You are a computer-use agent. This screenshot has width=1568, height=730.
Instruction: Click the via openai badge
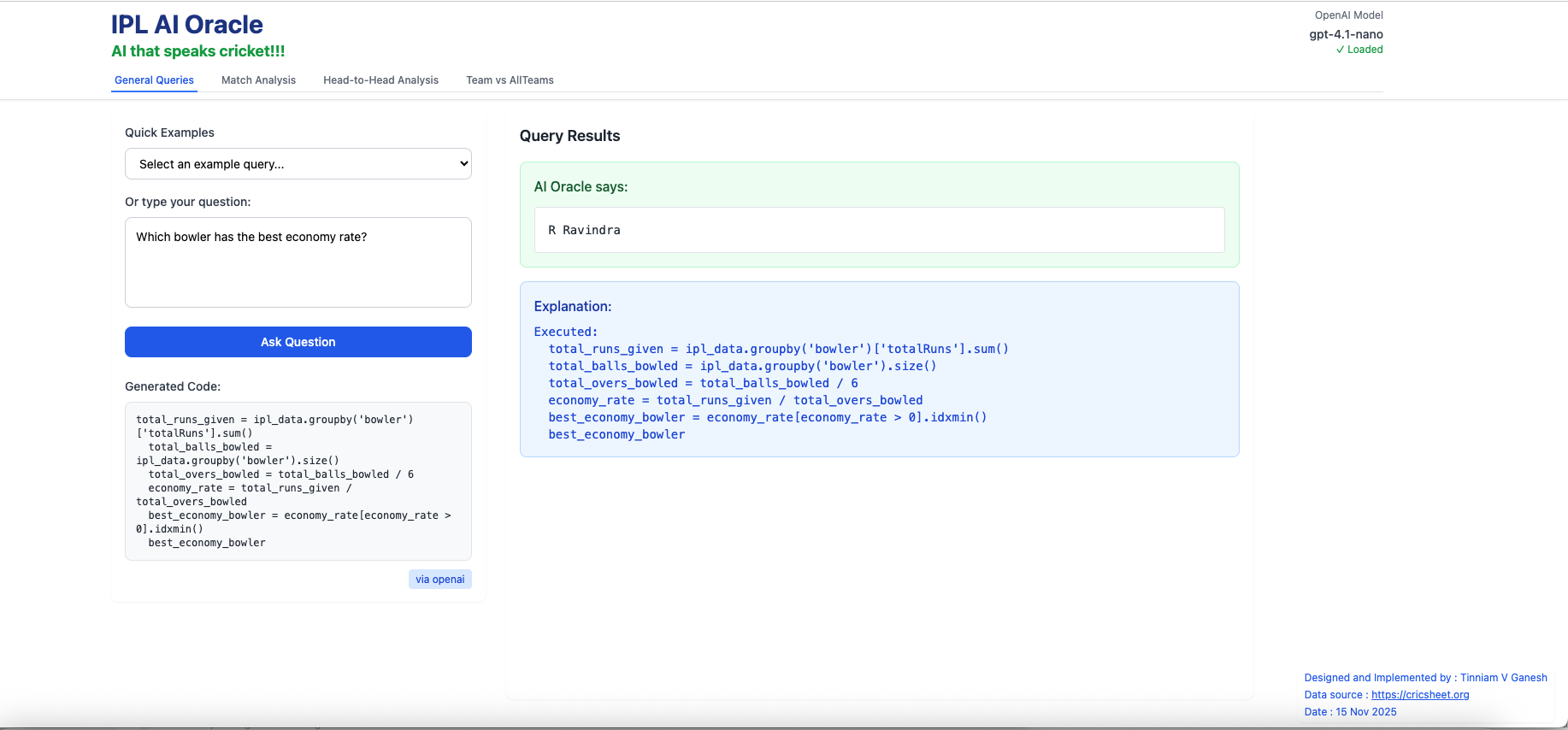click(x=439, y=580)
